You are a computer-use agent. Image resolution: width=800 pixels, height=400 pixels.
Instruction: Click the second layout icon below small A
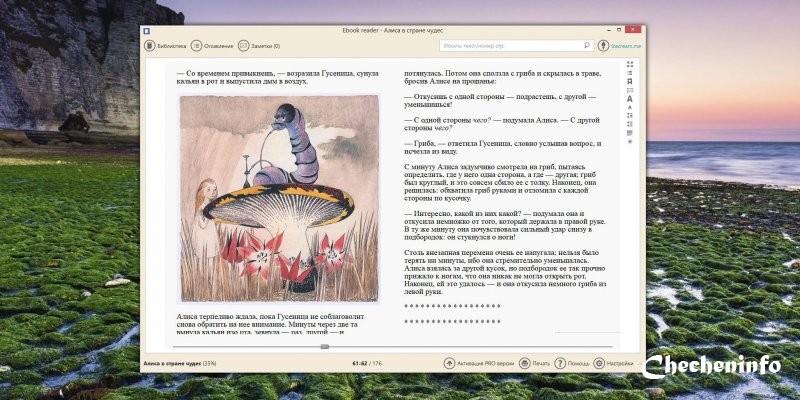click(x=630, y=124)
